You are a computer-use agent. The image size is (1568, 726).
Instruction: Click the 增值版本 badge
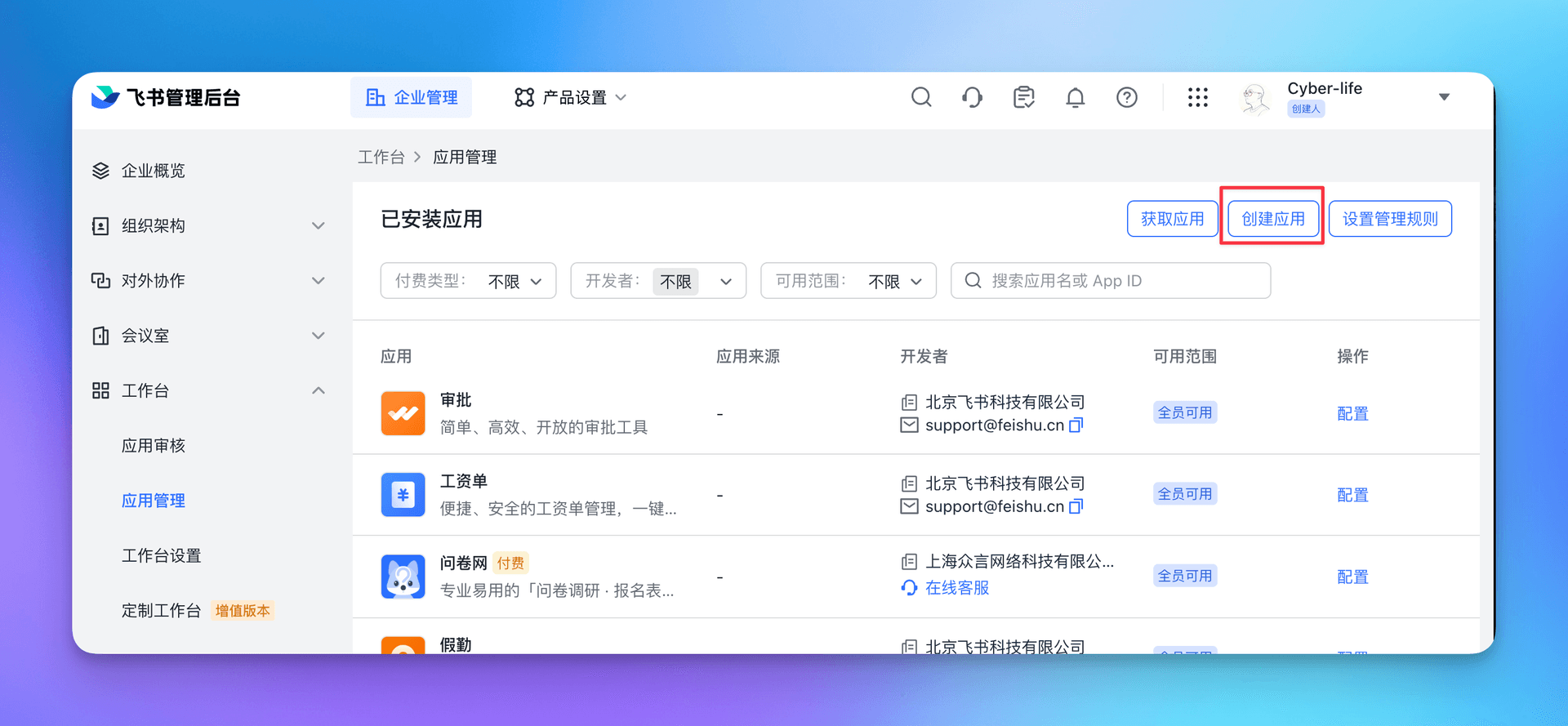click(x=243, y=610)
